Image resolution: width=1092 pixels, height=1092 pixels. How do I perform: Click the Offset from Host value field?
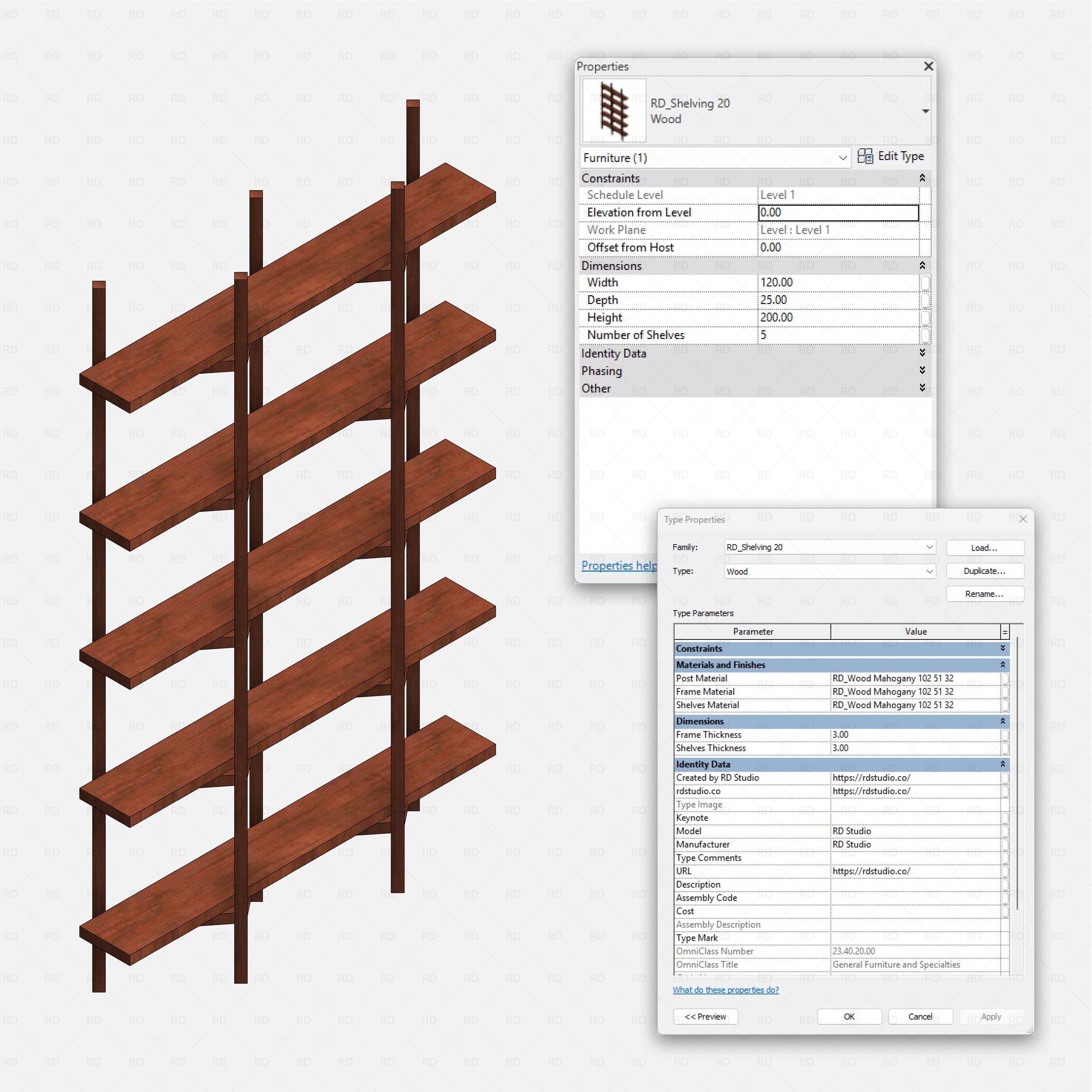click(838, 247)
